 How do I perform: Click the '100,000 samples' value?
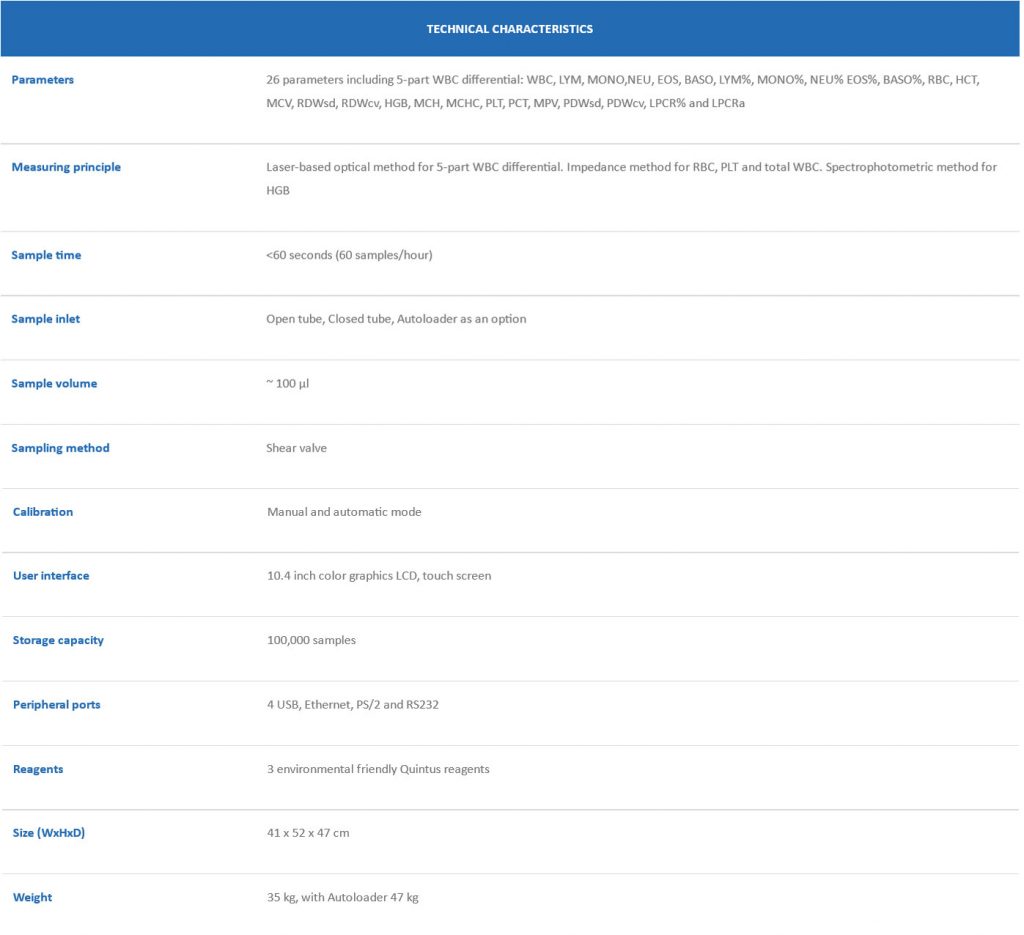(312, 641)
